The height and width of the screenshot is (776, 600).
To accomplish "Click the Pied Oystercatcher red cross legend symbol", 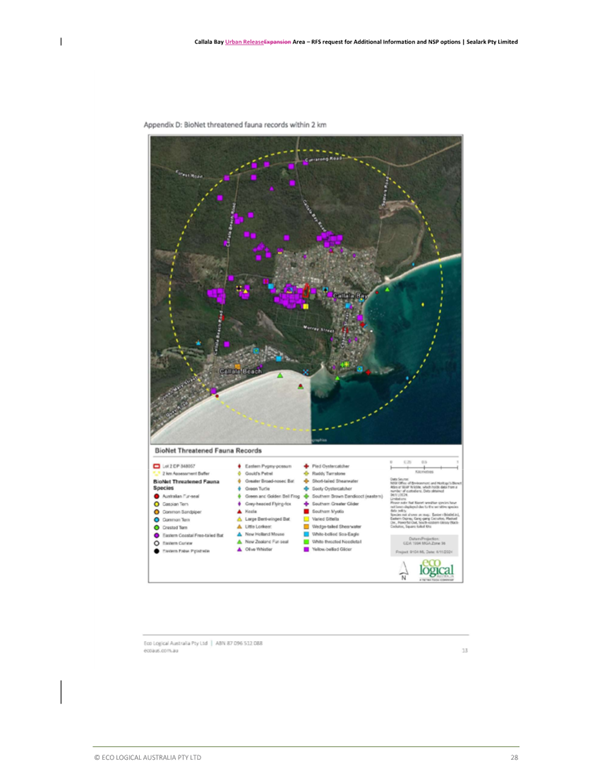I will point(306,466).
